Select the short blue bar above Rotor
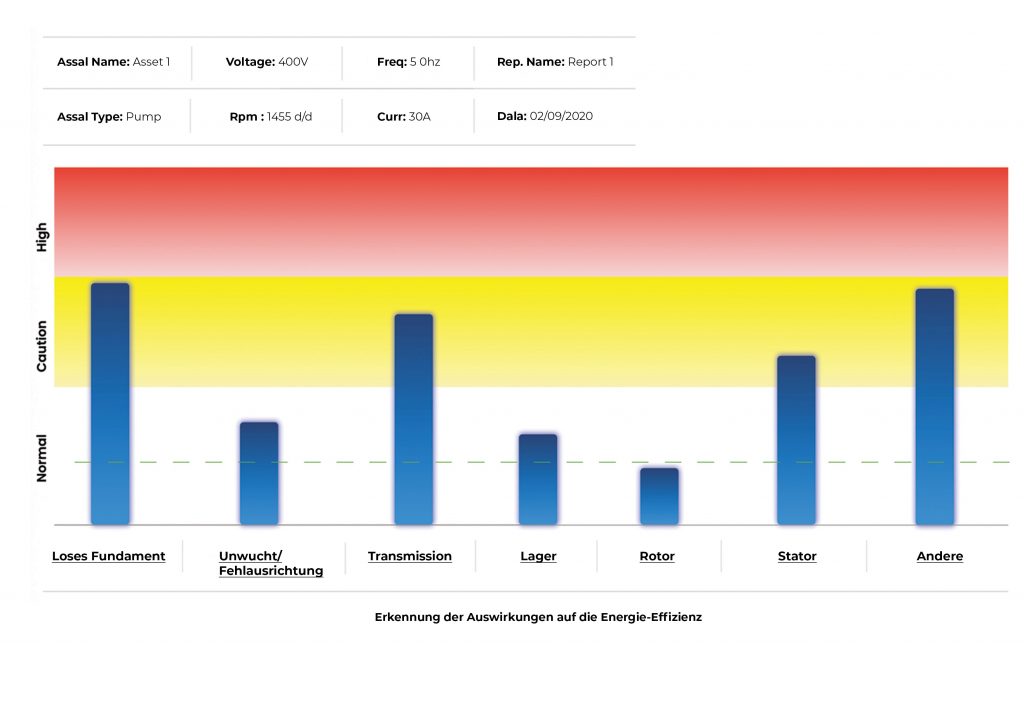This screenshot has height=724, width=1024. point(659,496)
